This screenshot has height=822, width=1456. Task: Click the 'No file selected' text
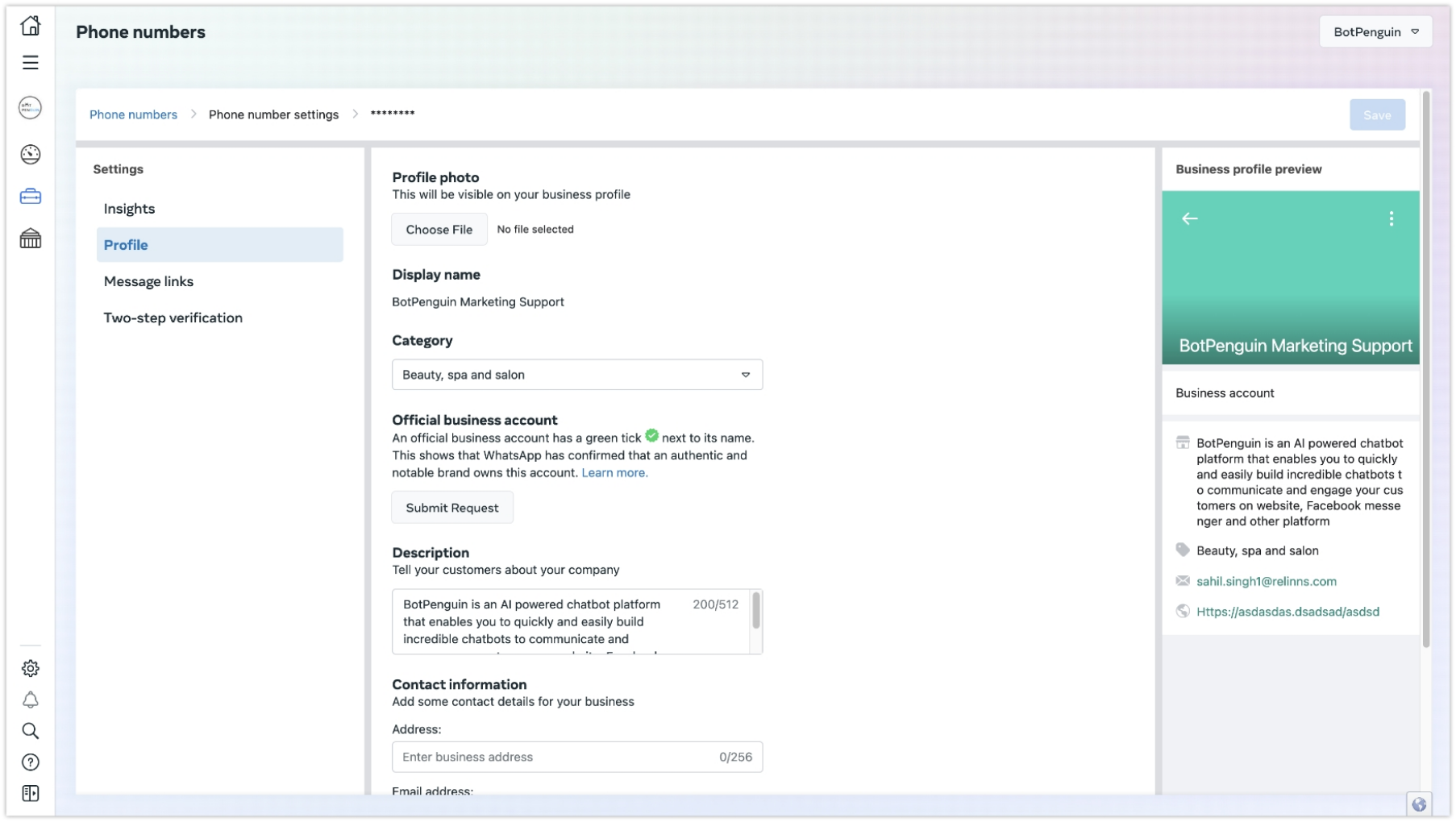[x=535, y=230]
